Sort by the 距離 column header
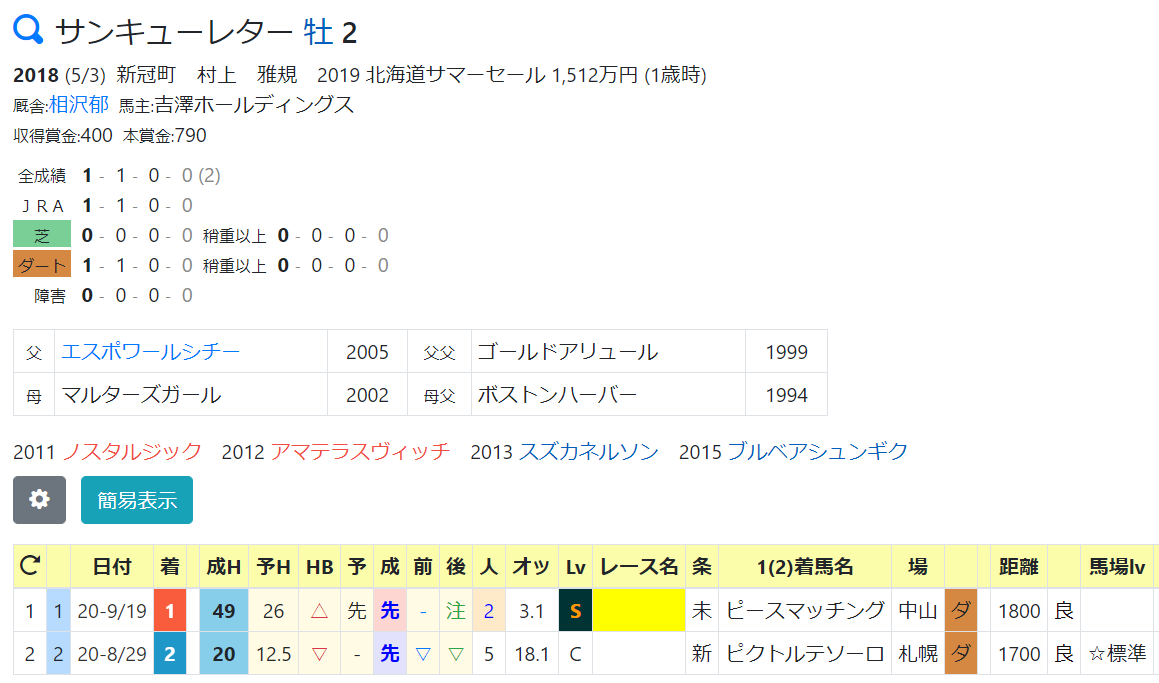 (1019, 567)
